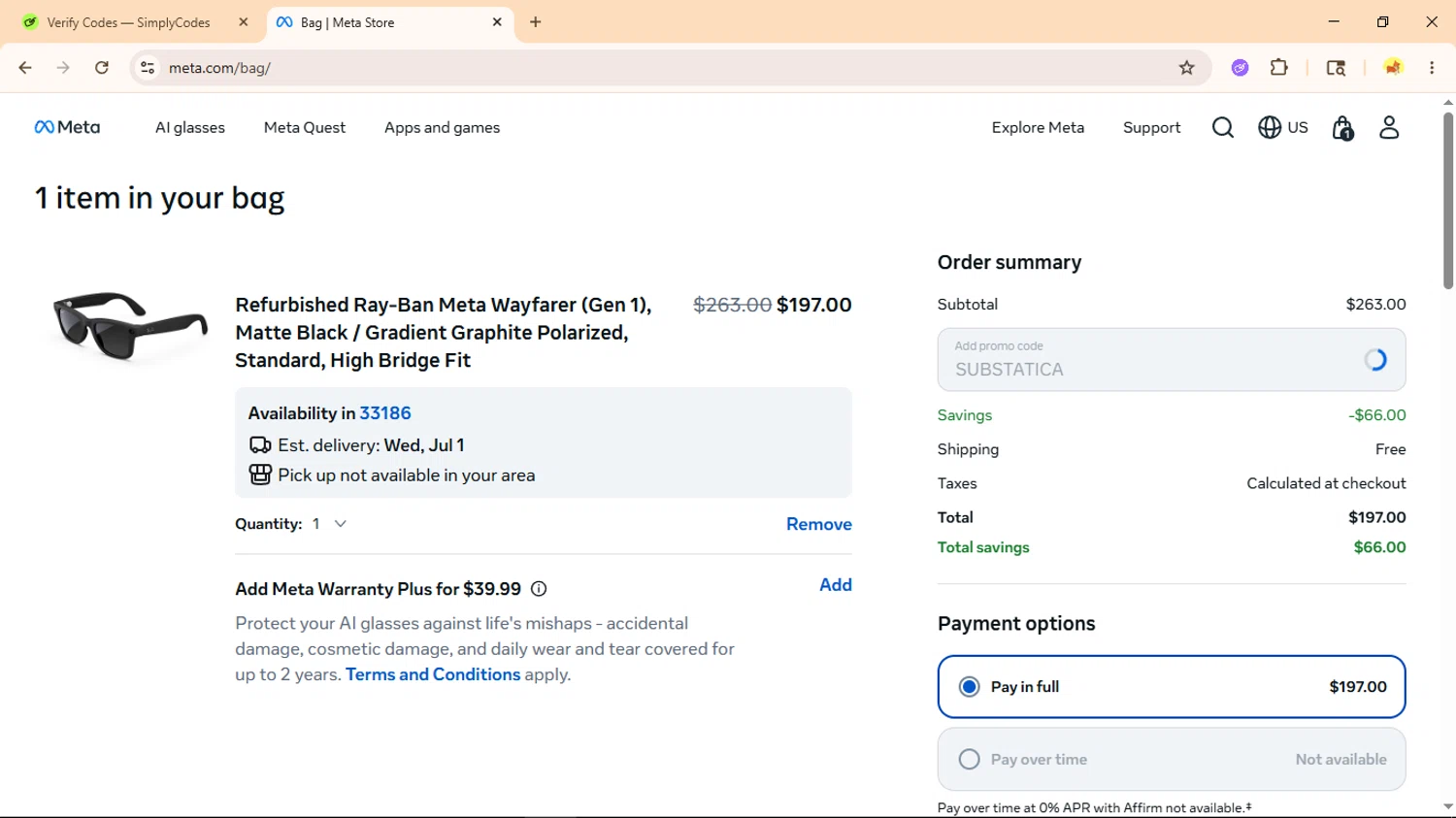Screen dimensions: 1456x818
Task: Change the 33186 zip code
Action: (385, 413)
